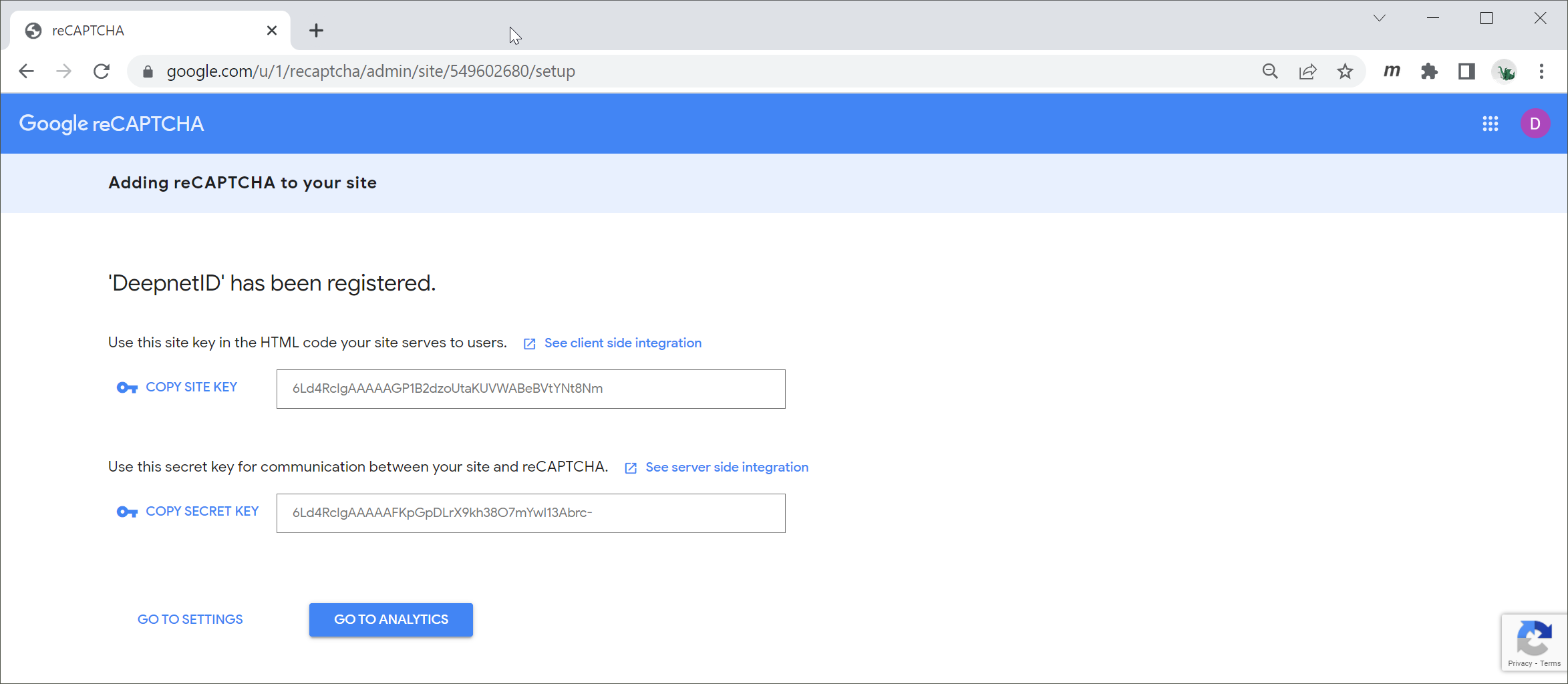
Task: Open the Chrome profile avatar
Action: [x=1505, y=71]
